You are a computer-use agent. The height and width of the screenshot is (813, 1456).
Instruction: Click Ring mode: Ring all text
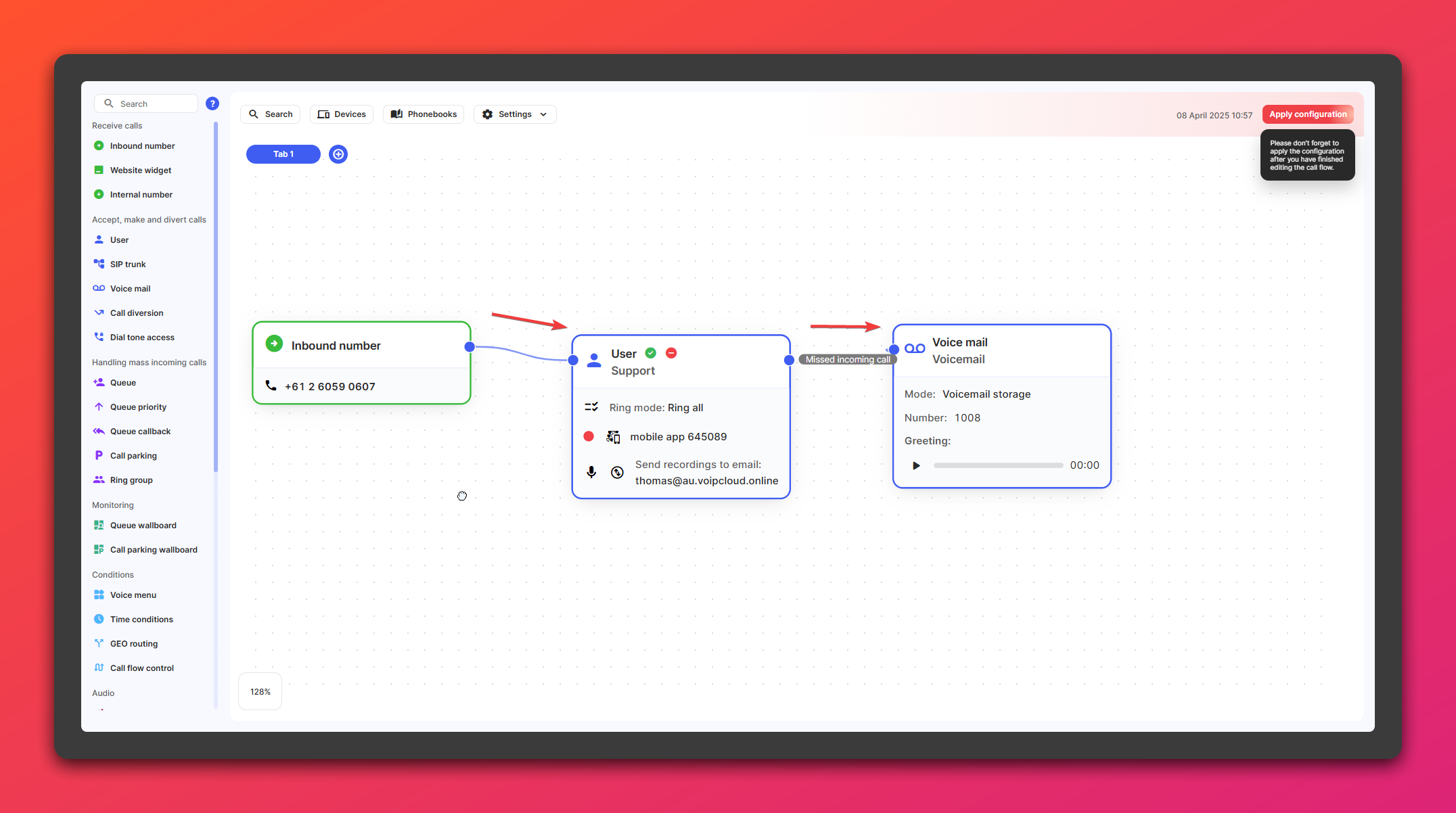pos(656,408)
